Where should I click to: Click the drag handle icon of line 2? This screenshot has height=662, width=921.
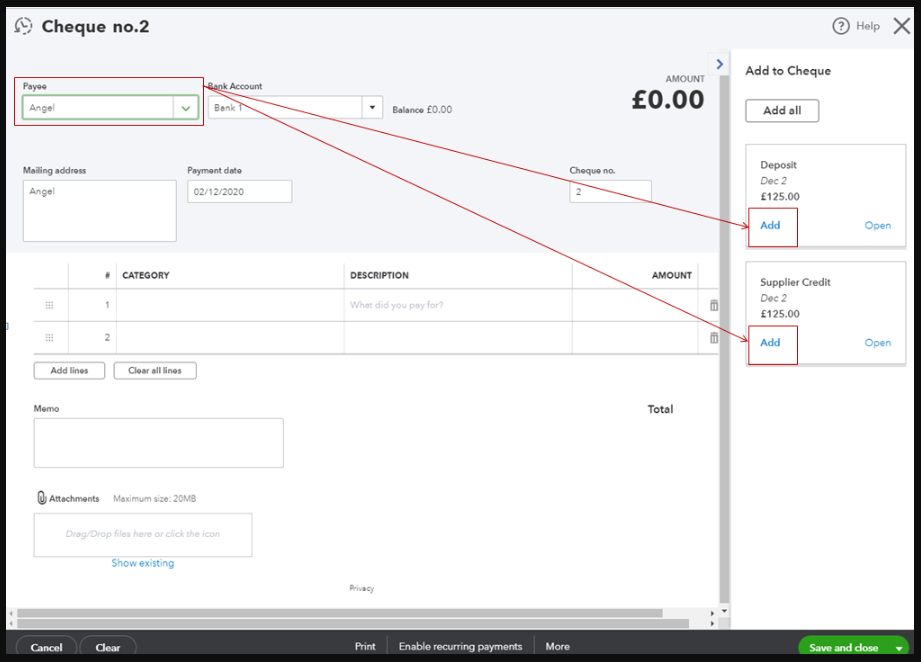(49, 337)
